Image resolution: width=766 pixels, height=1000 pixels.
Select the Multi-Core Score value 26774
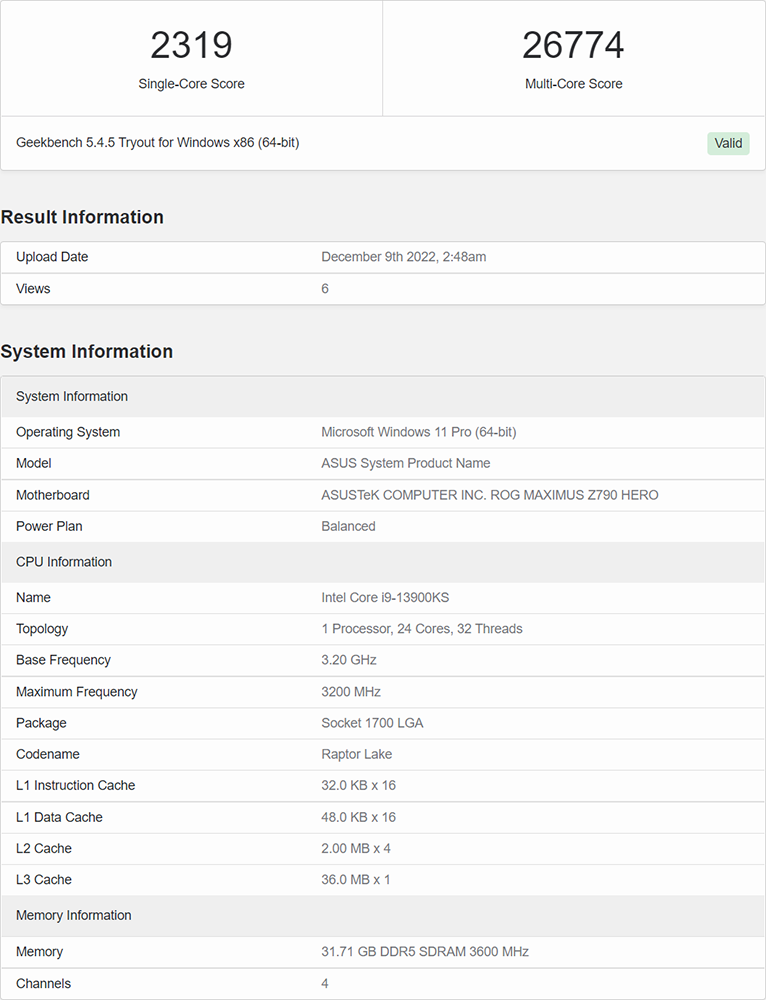click(573, 45)
